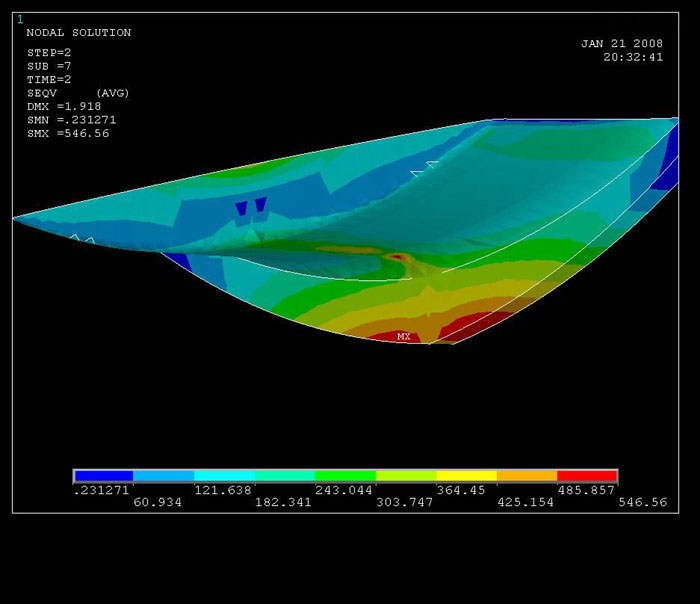The image size is (700, 604).
Task: Click the 121.638 legend scale value
Action: tap(223, 490)
